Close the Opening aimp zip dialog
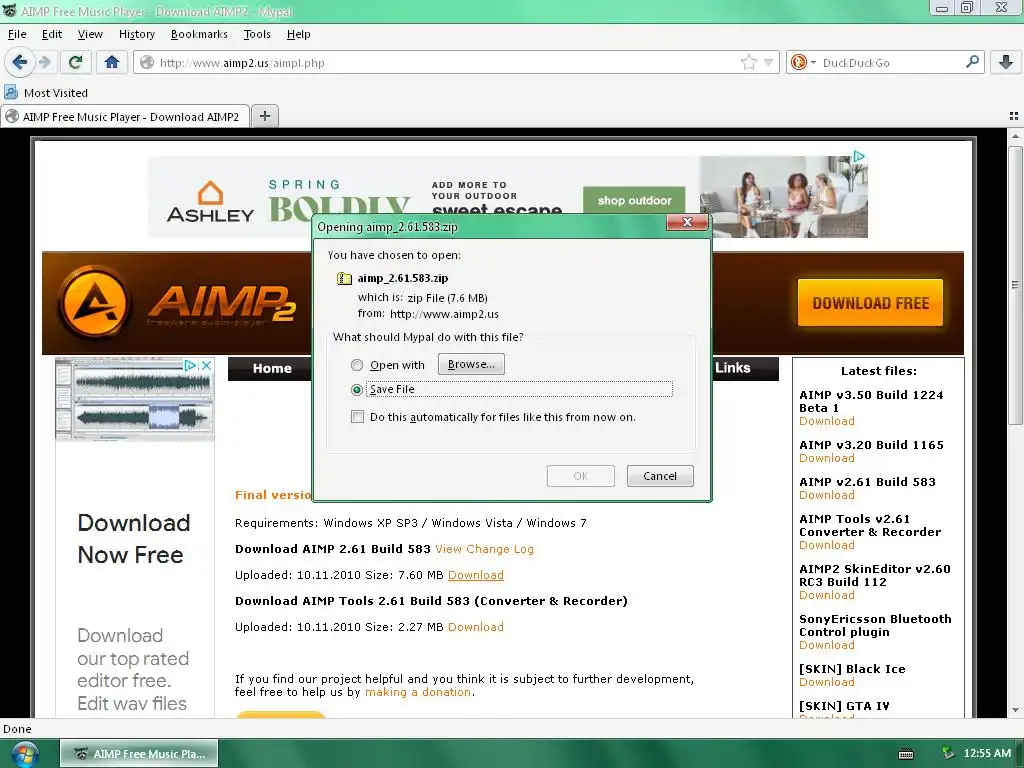1024x768 pixels. tap(687, 222)
